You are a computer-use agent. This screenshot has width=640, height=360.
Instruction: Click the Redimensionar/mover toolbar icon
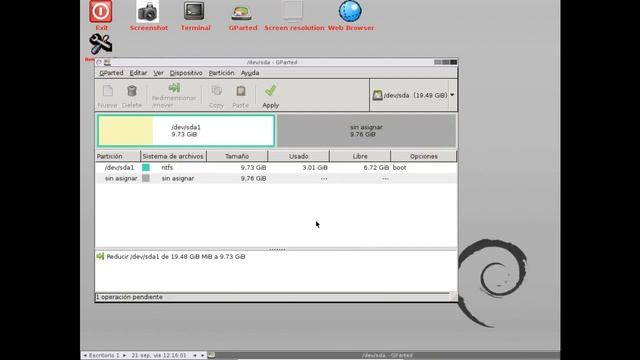pyautogui.click(x=174, y=96)
